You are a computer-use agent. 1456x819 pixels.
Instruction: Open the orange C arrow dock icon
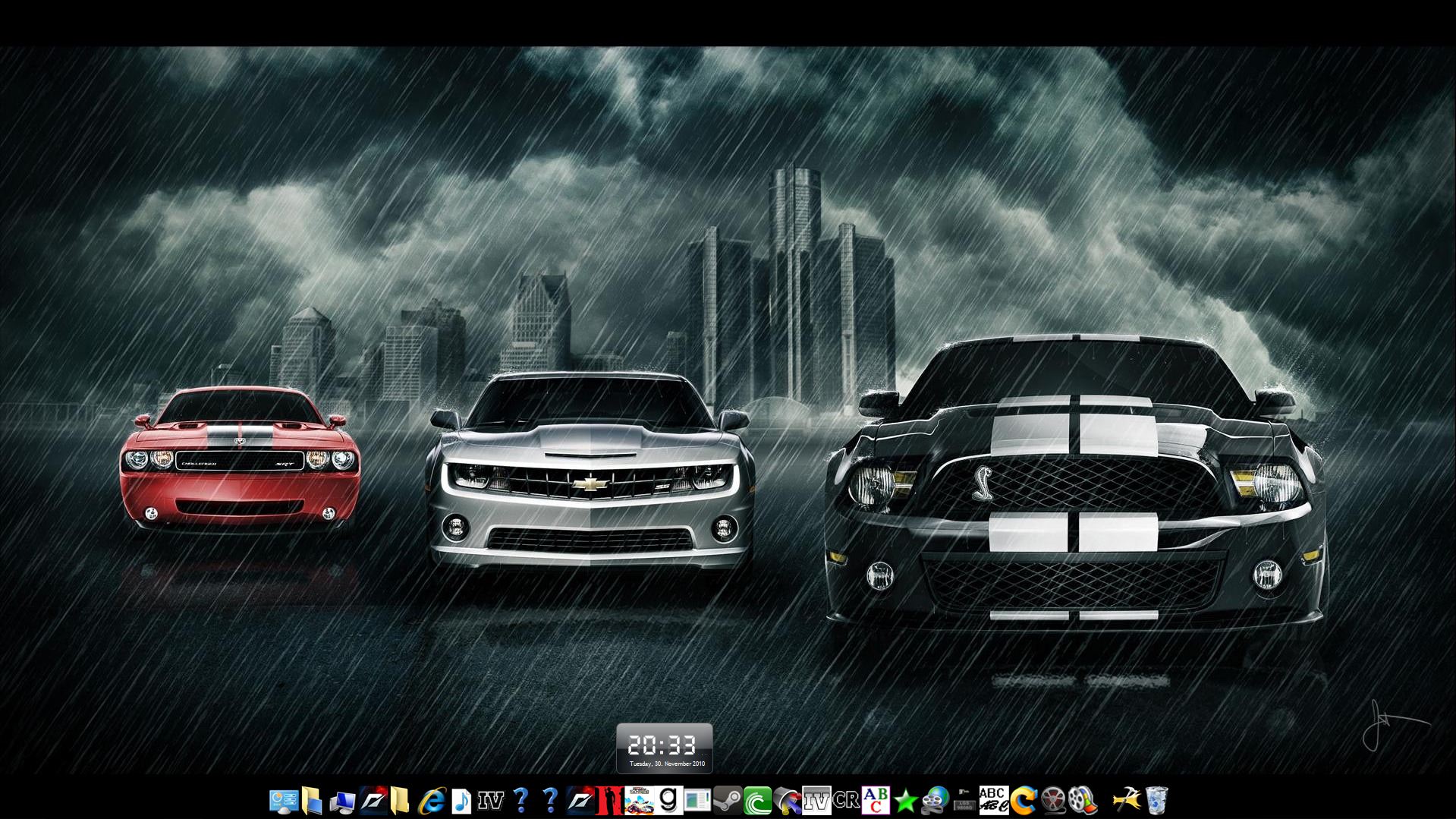[x=1024, y=801]
